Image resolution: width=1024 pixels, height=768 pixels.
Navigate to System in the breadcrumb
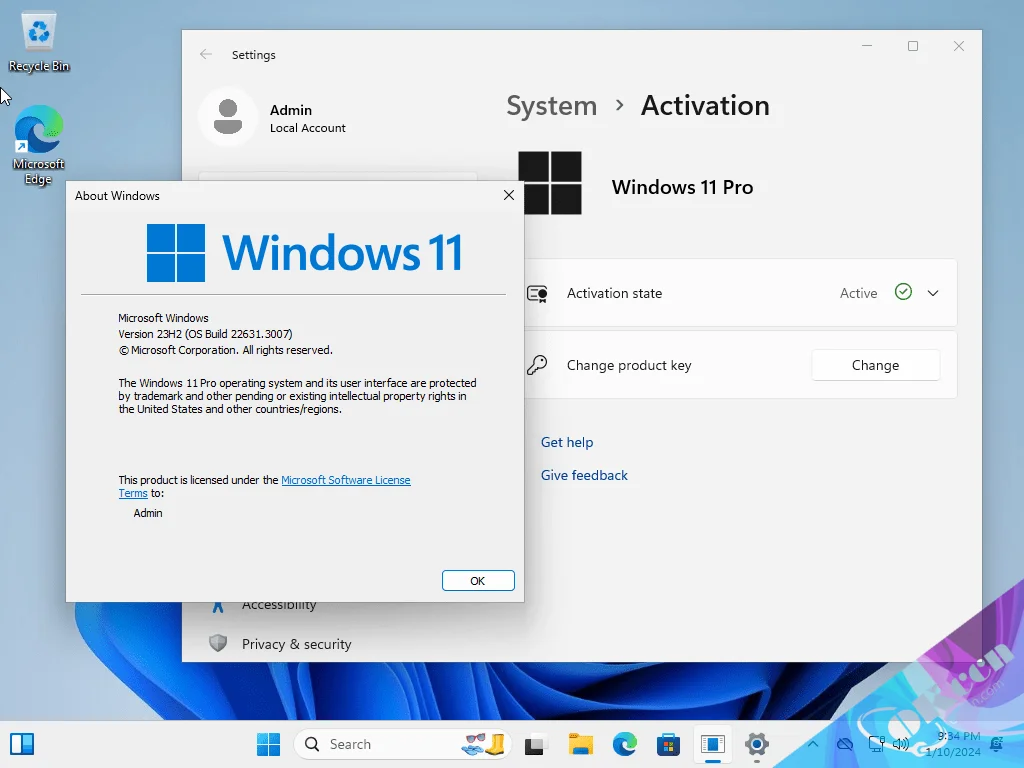tap(552, 106)
